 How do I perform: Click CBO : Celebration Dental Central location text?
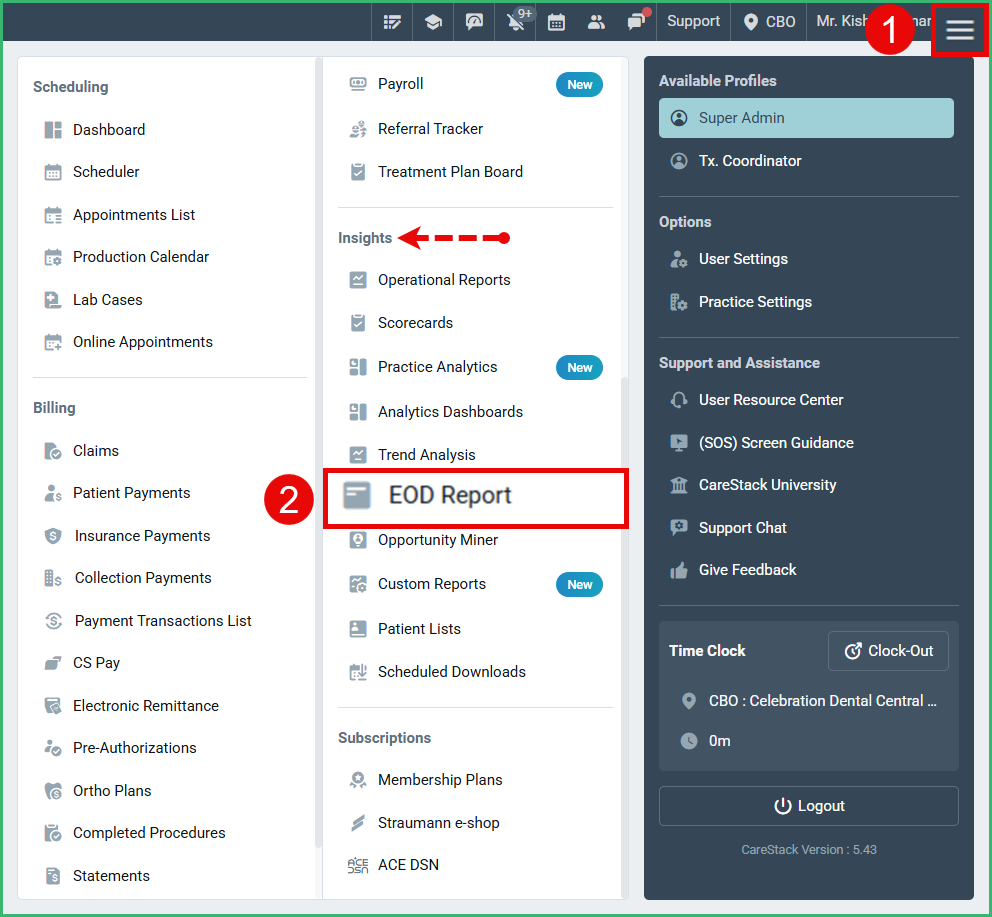click(x=822, y=701)
